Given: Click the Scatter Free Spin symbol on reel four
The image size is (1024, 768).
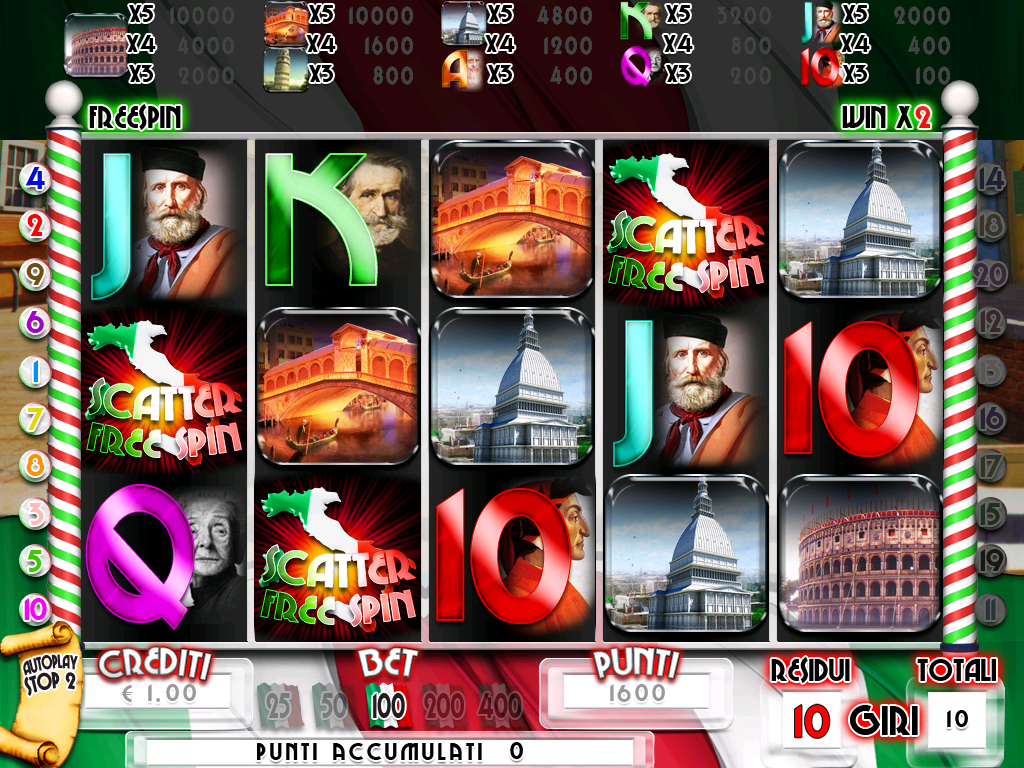Looking at the screenshot, I should click(685, 223).
